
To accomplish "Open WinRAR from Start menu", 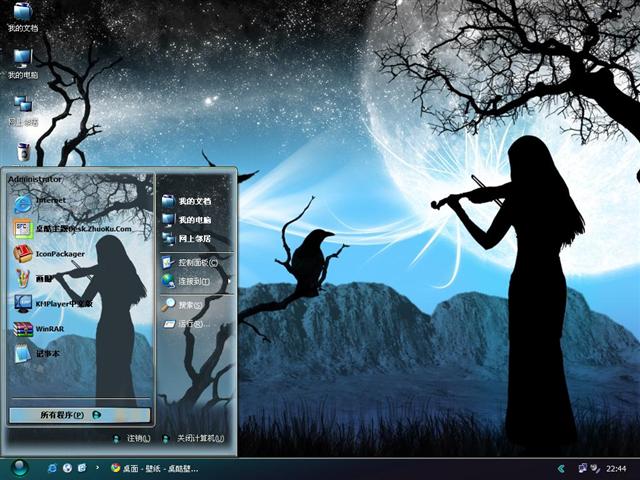I will point(38,329).
